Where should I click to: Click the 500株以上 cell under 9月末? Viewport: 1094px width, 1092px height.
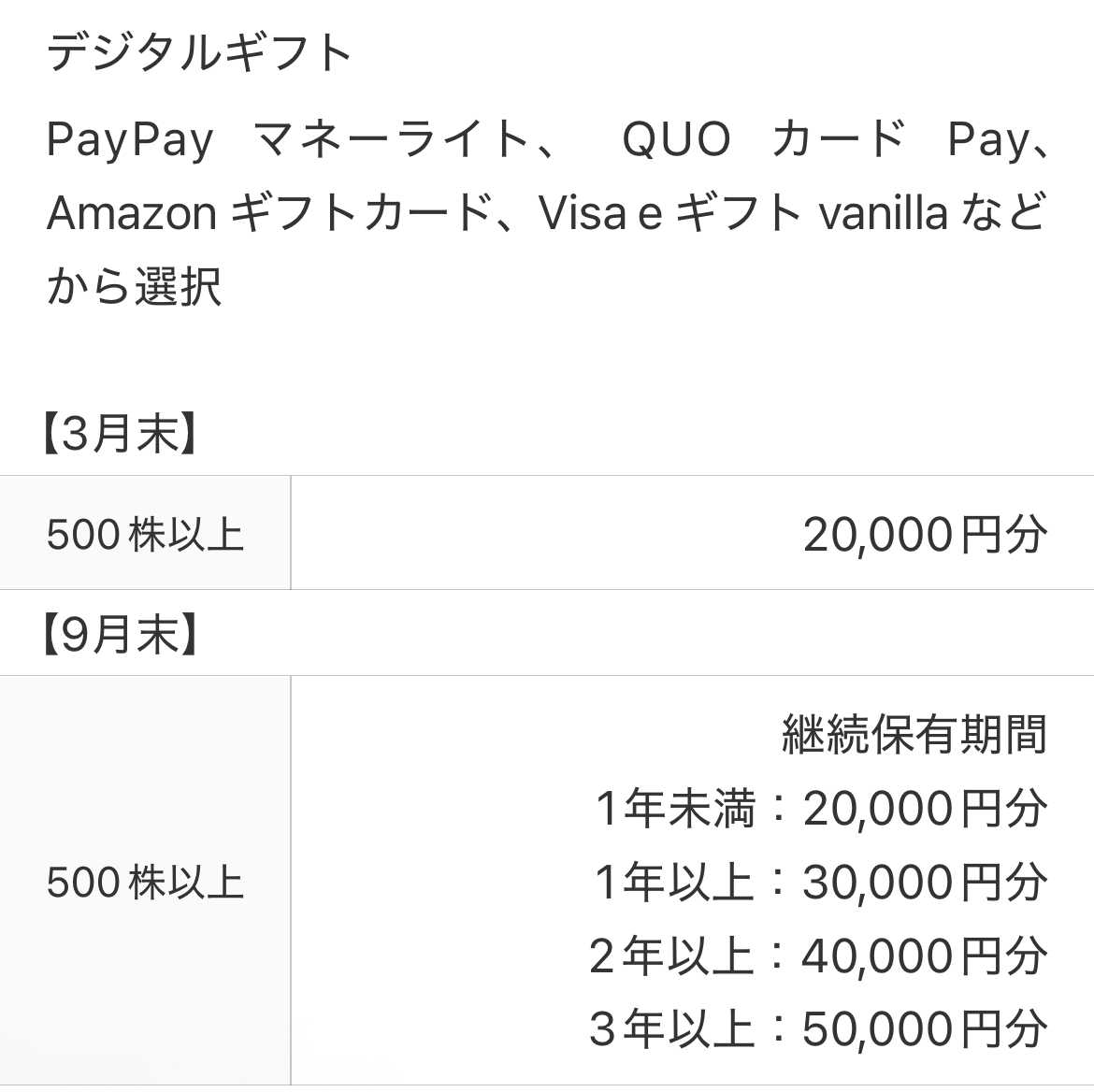coord(145,882)
